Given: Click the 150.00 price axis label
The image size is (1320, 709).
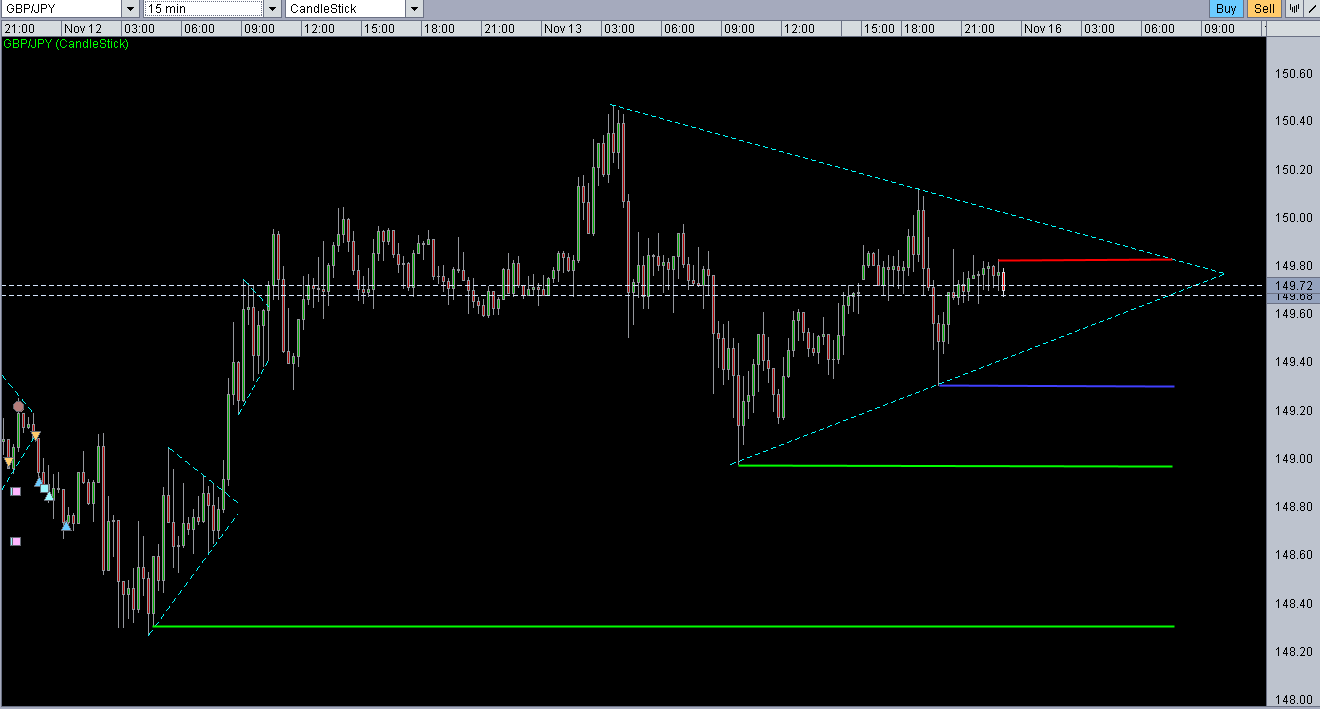Looking at the screenshot, I should (1294, 218).
